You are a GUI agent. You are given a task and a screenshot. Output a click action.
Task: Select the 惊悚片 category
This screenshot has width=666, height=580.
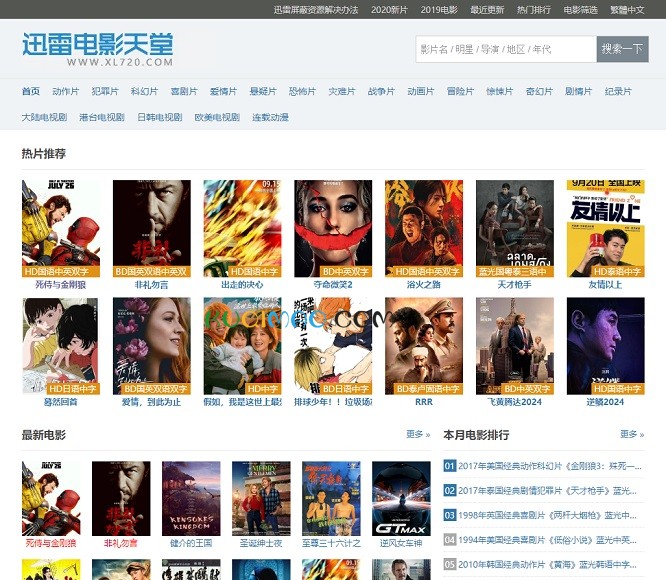click(500, 91)
